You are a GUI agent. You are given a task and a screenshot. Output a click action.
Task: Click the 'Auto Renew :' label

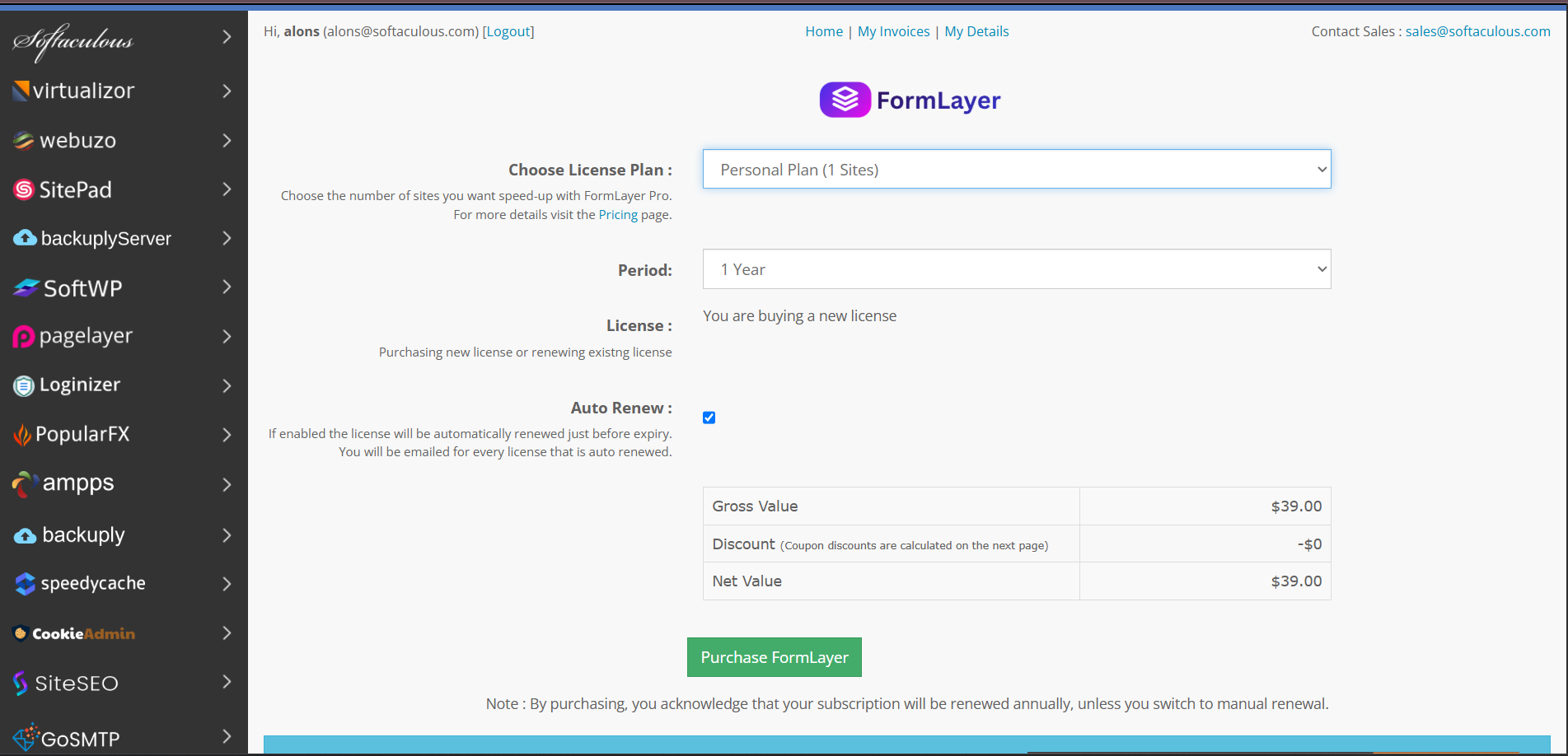pos(621,408)
